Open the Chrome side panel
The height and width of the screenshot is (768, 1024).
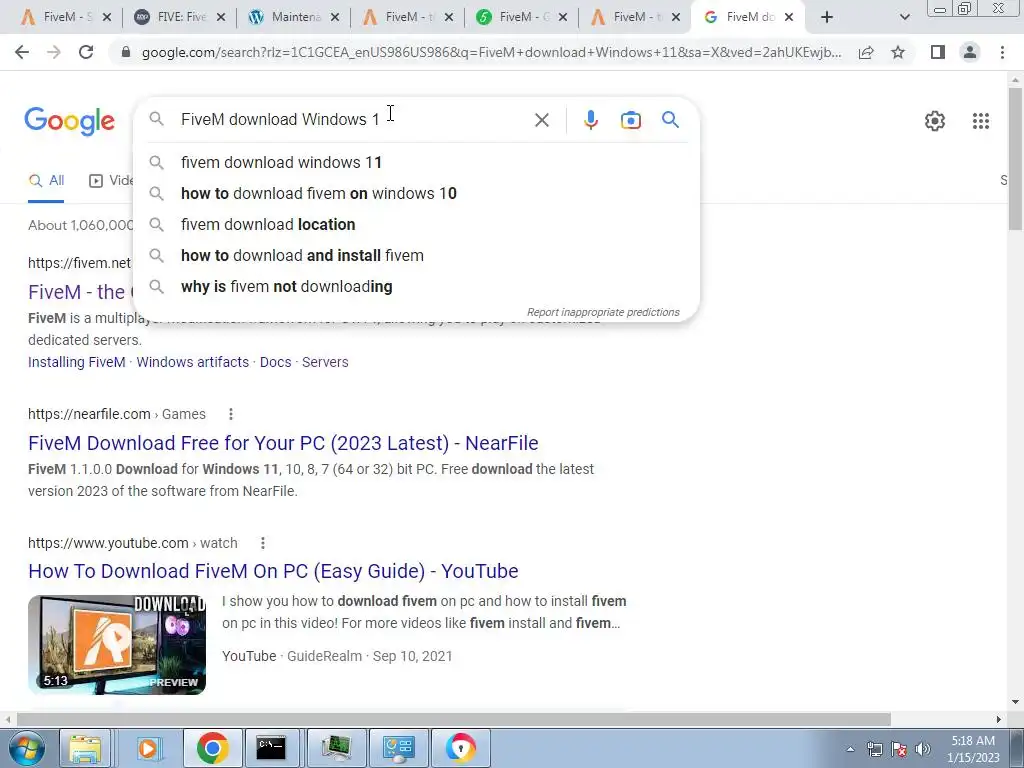[938, 52]
